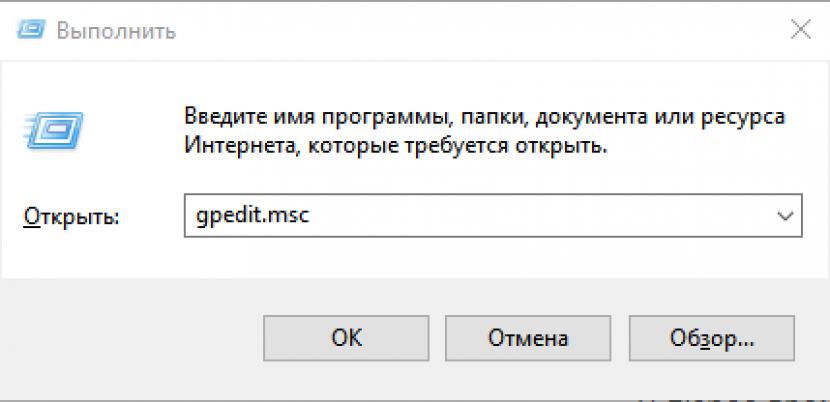
Task: Click the instruction line starting with Введите
Action: pos(484,116)
